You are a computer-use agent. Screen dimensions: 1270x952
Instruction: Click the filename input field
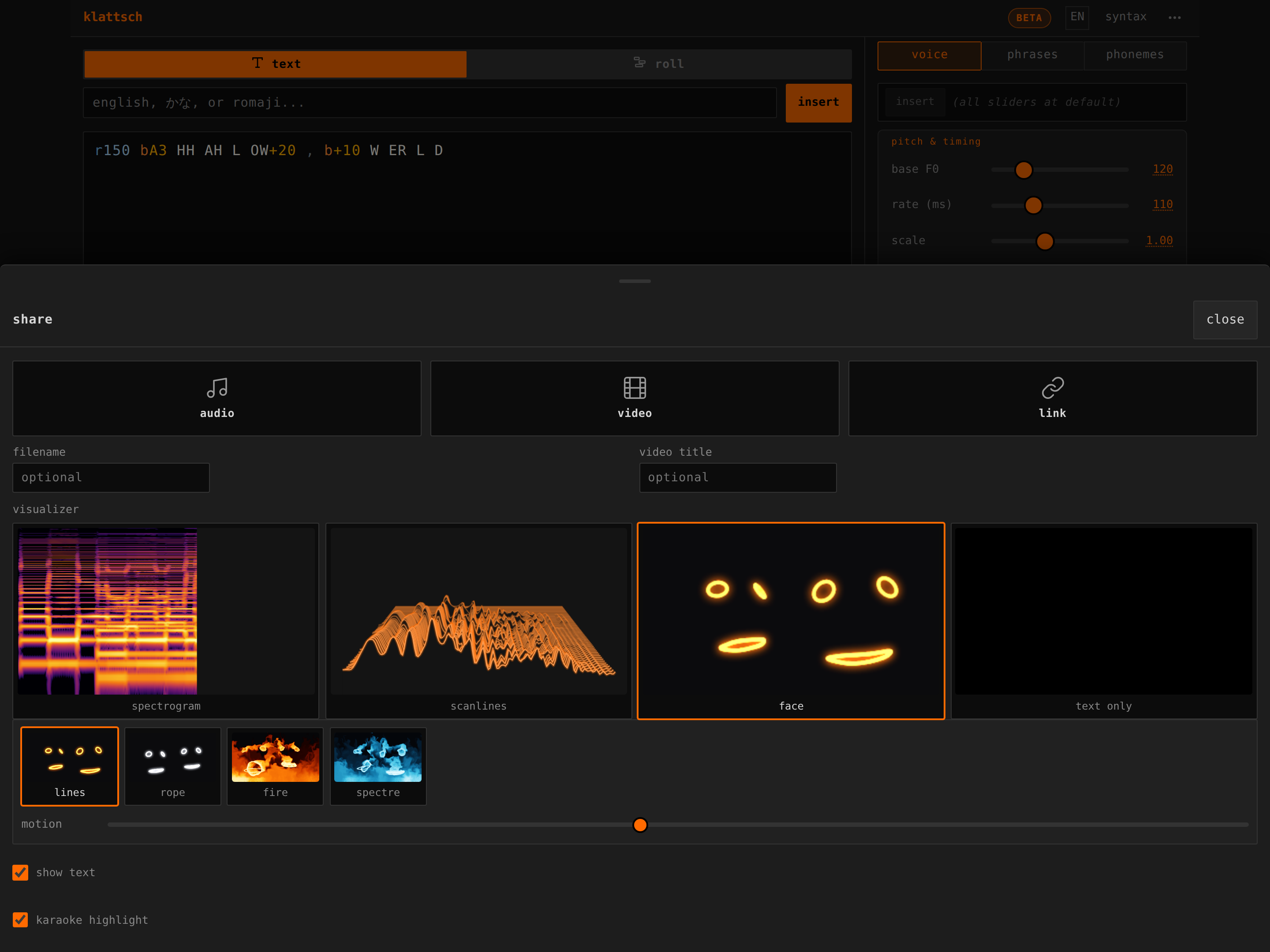pos(112,477)
